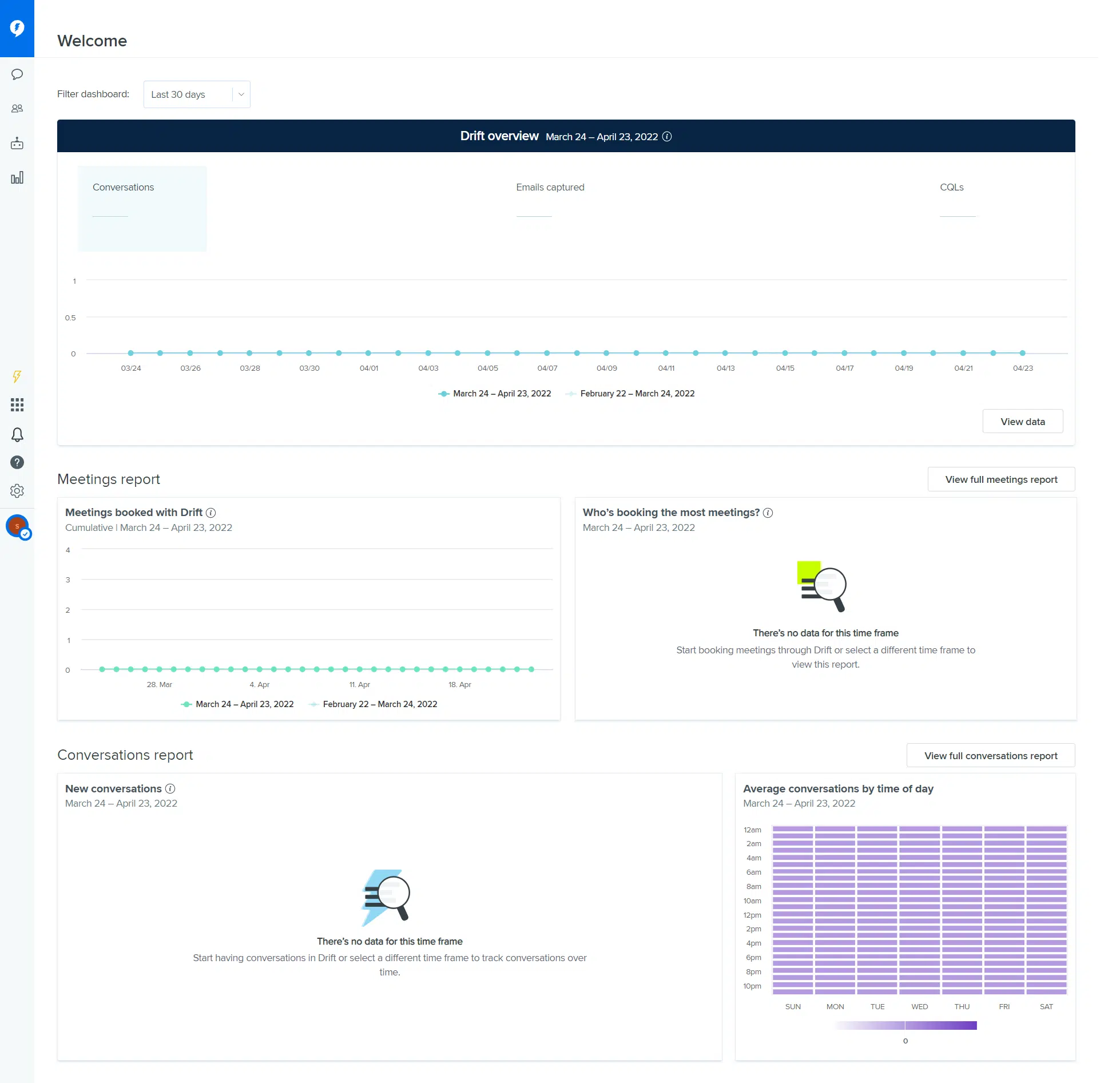Toggle February 22 – March 24 legend in meetings chart
Viewport: 1120px width, 1083px height.
pos(373,704)
